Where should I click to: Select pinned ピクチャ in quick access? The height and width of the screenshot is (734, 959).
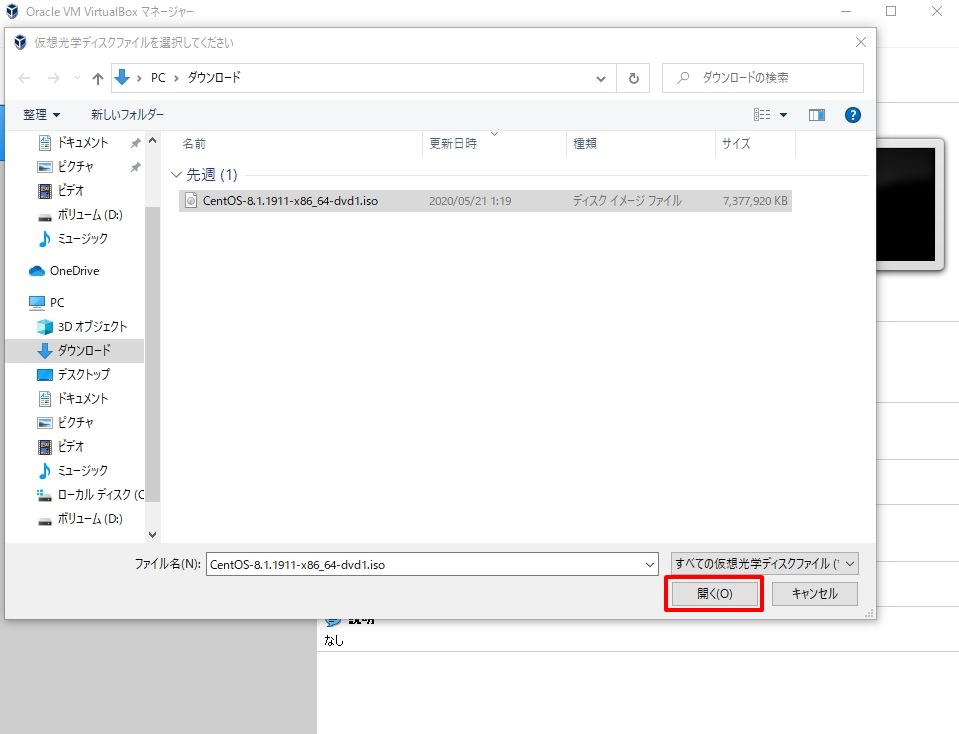(75, 166)
